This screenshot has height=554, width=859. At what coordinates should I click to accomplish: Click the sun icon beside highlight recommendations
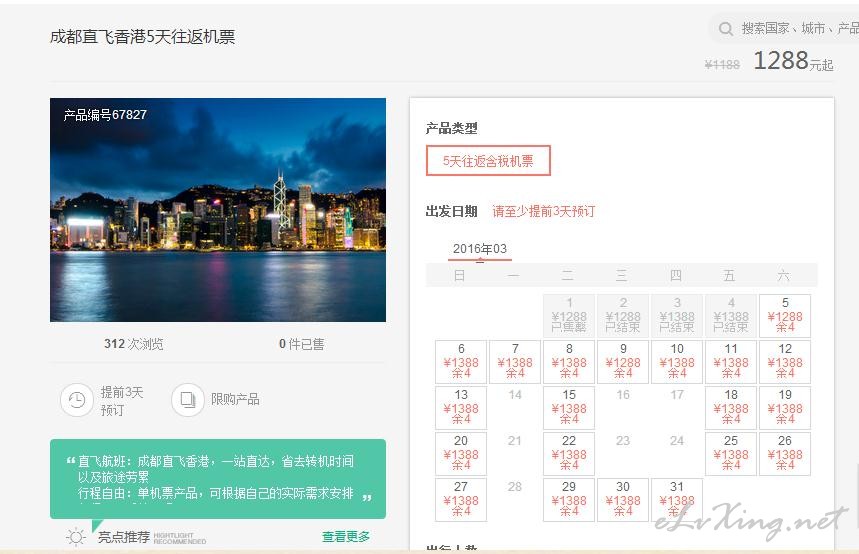[76, 537]
